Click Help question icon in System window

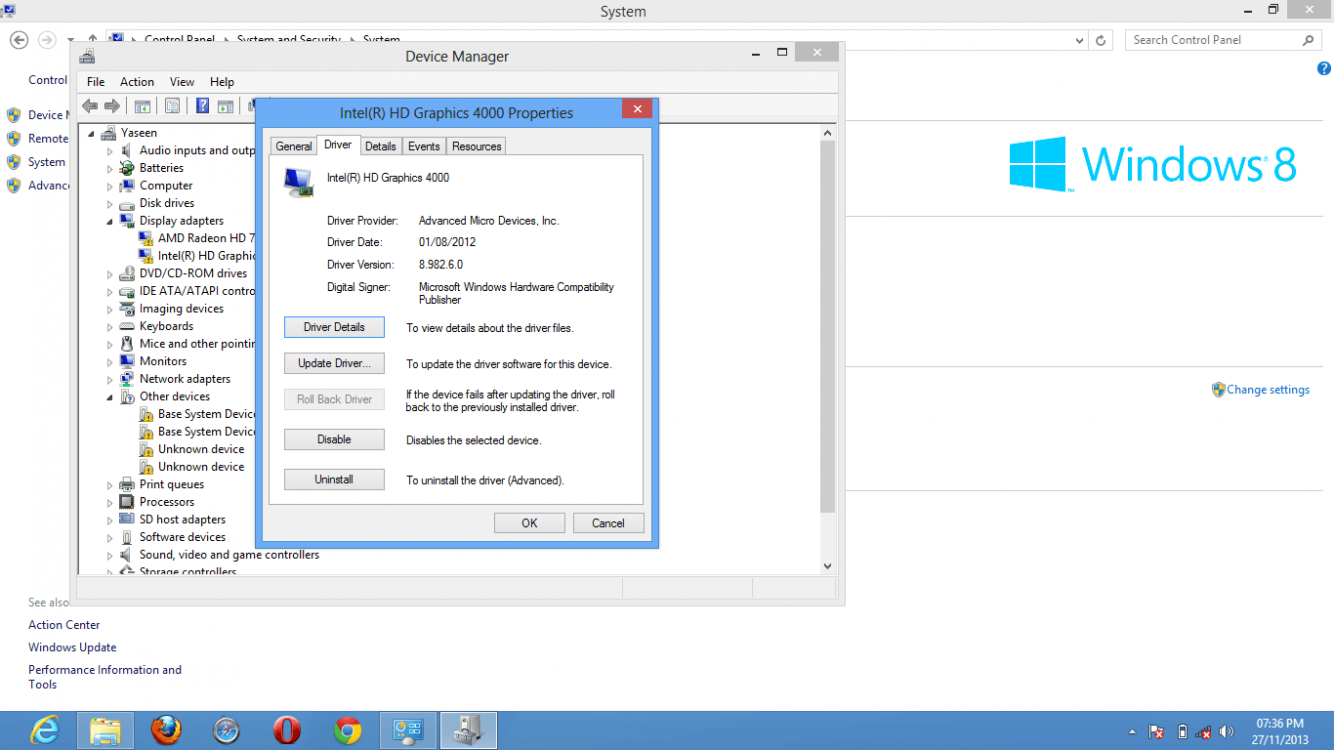click(1324, 69)
